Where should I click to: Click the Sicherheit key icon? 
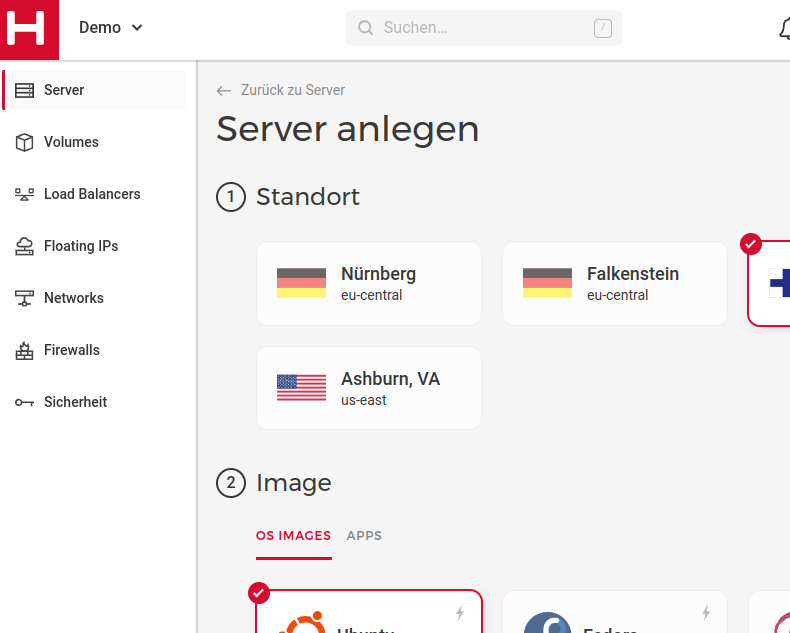coord(24,402)
